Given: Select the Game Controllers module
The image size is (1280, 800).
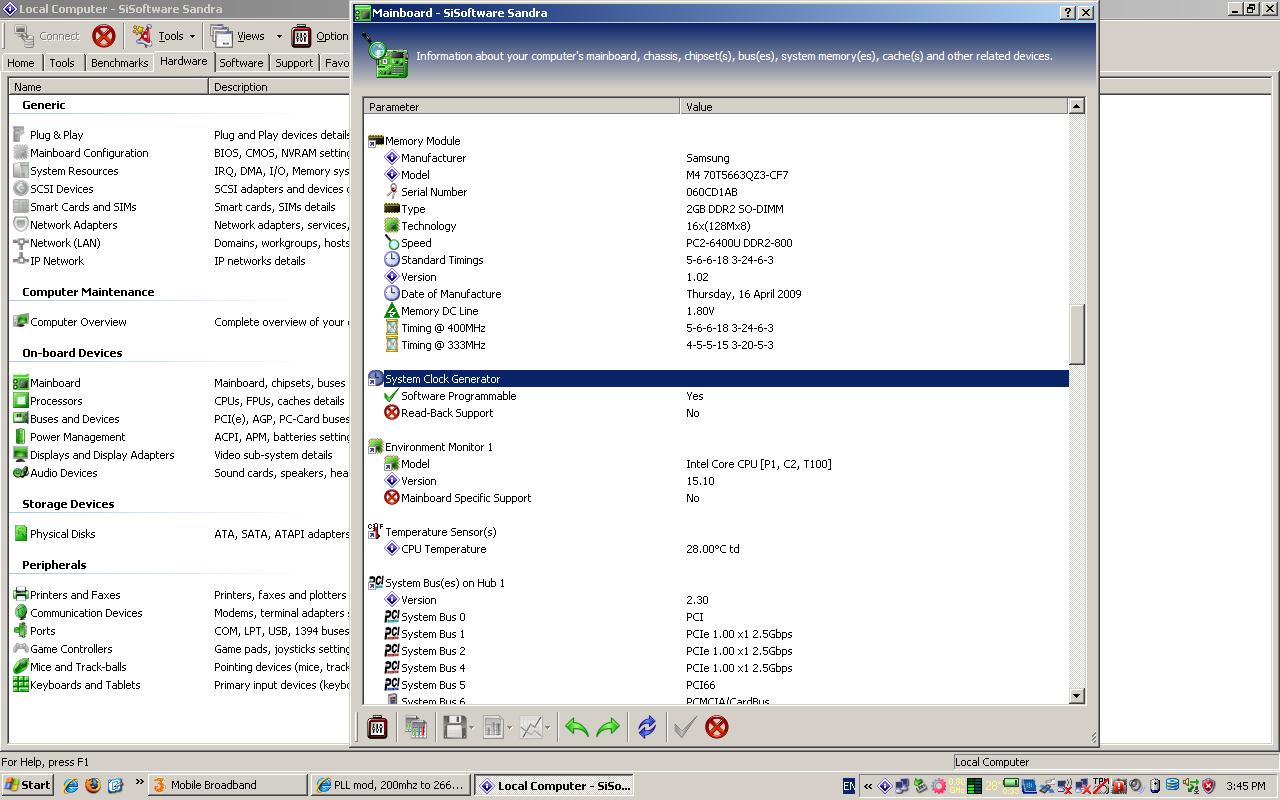Looking at the screenshot, I should click(63, 649).
